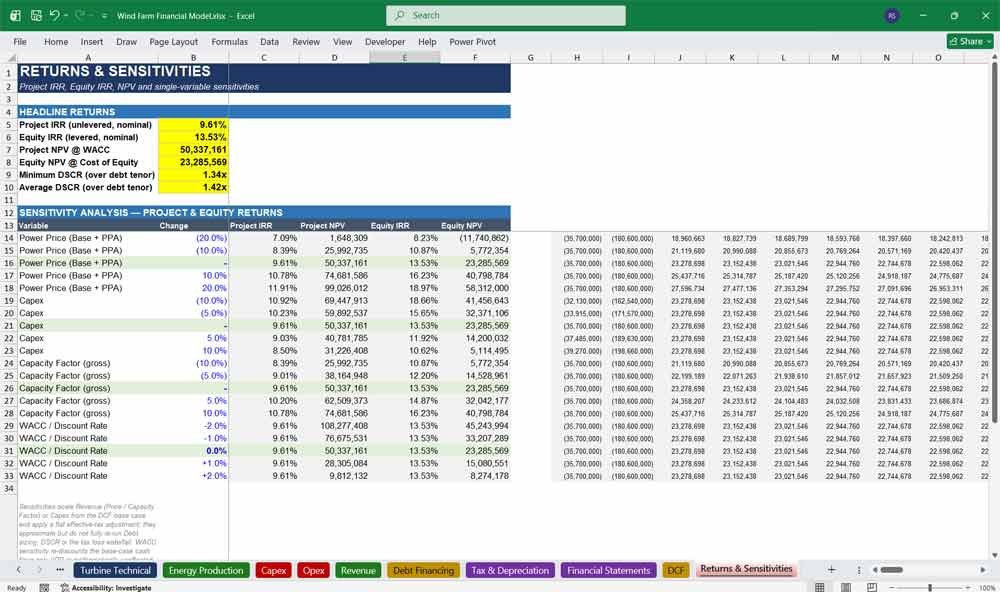
Task: Open the Power Pivot ribbon tab
Action: tap(472, 41)
